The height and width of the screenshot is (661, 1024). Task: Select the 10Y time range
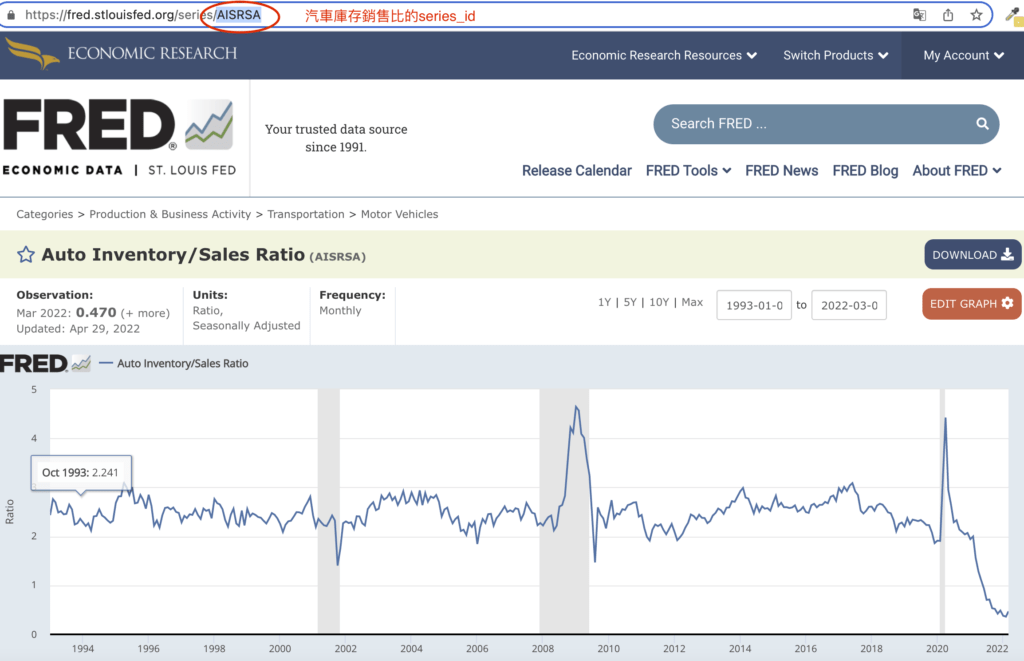tap(659, 302)
